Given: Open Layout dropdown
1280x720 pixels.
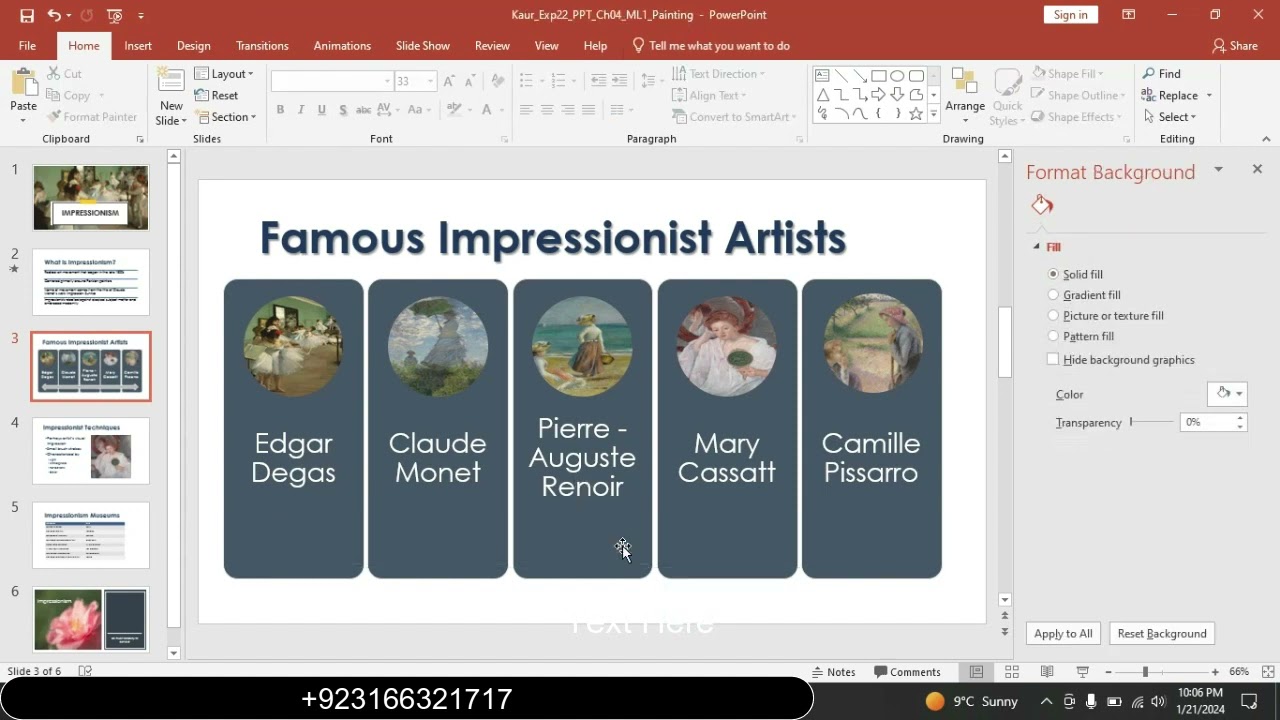Looking at the screenshot, I should (224, 74).
